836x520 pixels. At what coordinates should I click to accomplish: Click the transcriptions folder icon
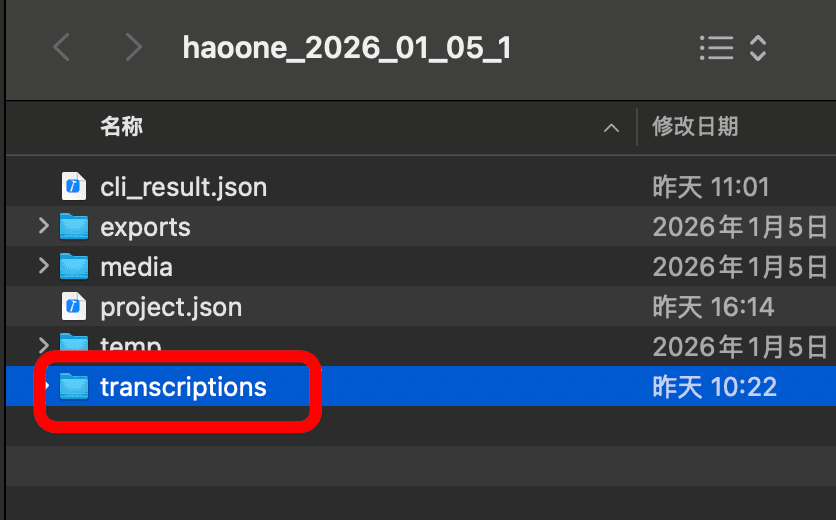[74, 386]
